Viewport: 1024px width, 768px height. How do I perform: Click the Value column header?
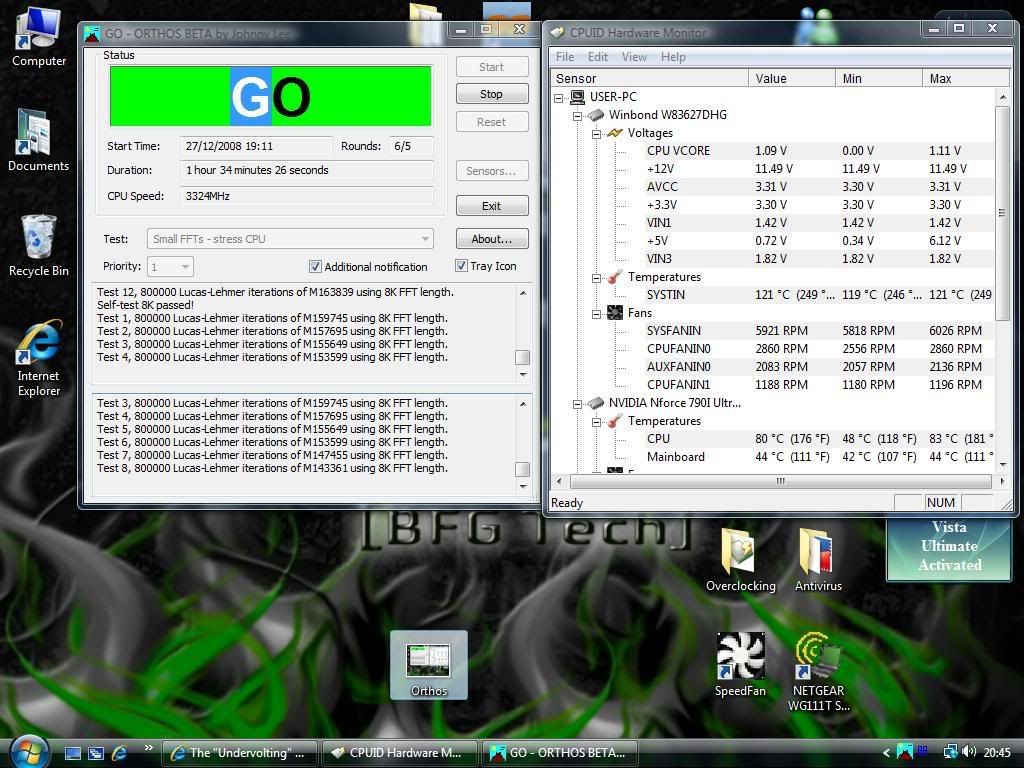click(792, 78)
